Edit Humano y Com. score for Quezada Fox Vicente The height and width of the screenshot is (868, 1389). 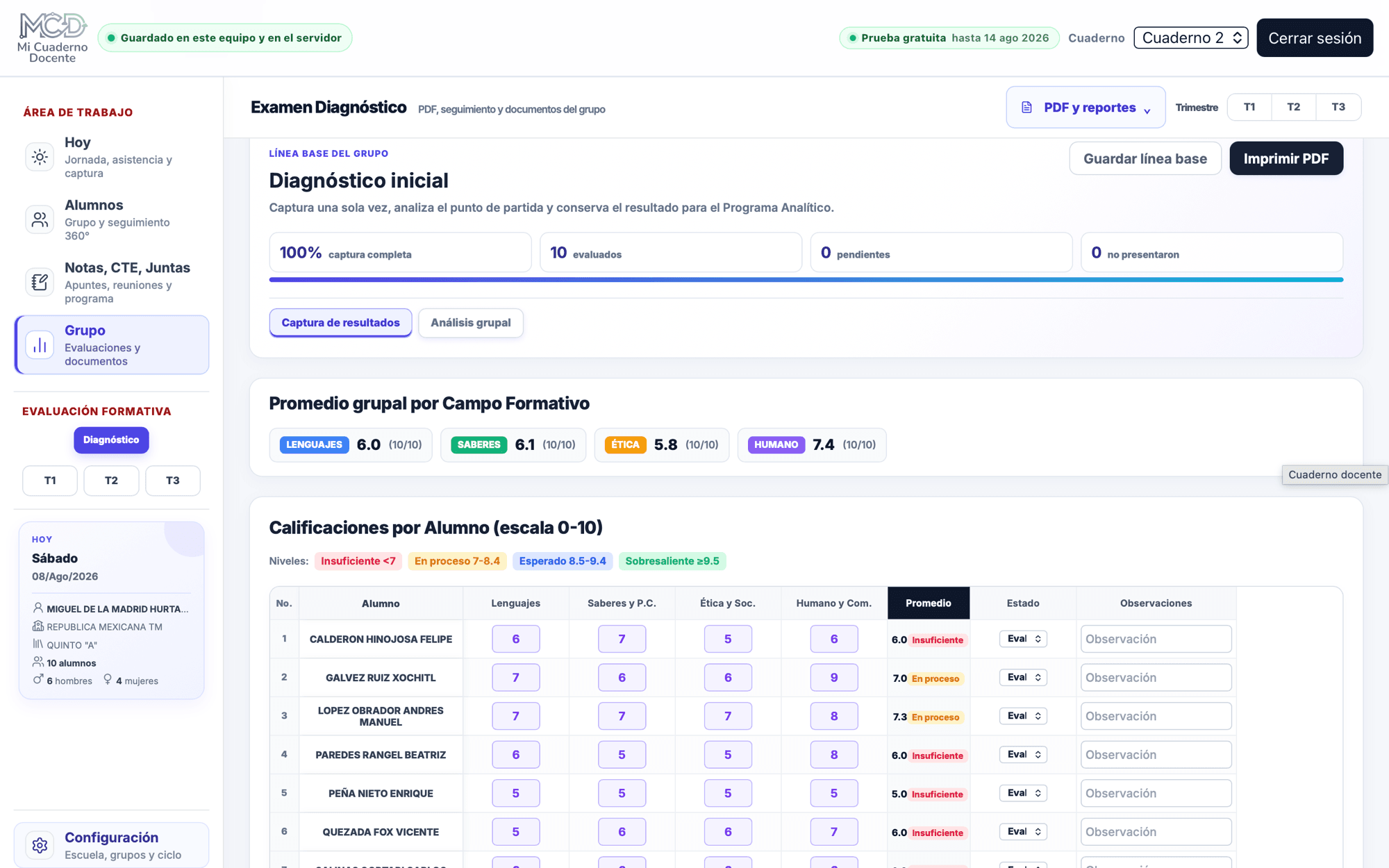coord(834,832)
